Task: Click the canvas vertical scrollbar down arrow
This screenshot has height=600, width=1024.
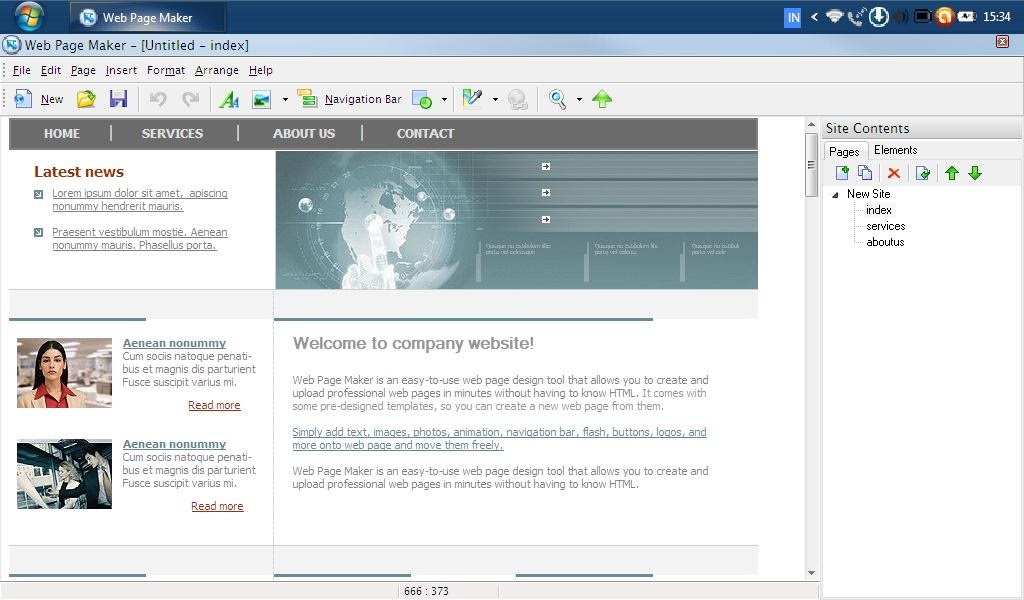Action: (811, 573)
